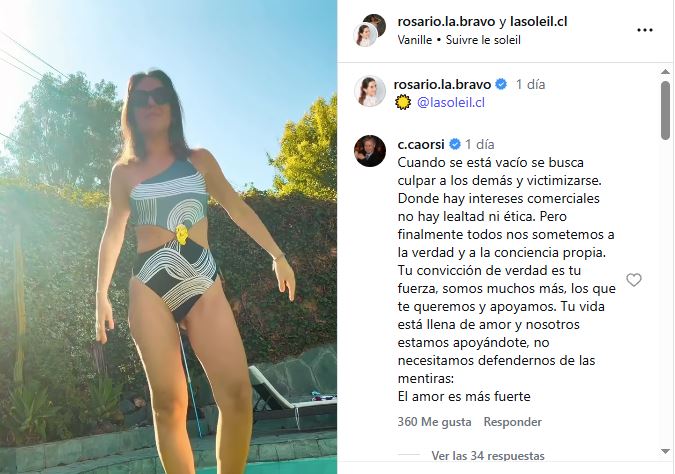Viewport: 675px width, 474px height.
Task: Open lasoleil.cl profile from header
Action: pyautogui.click(x=539, y=22)
